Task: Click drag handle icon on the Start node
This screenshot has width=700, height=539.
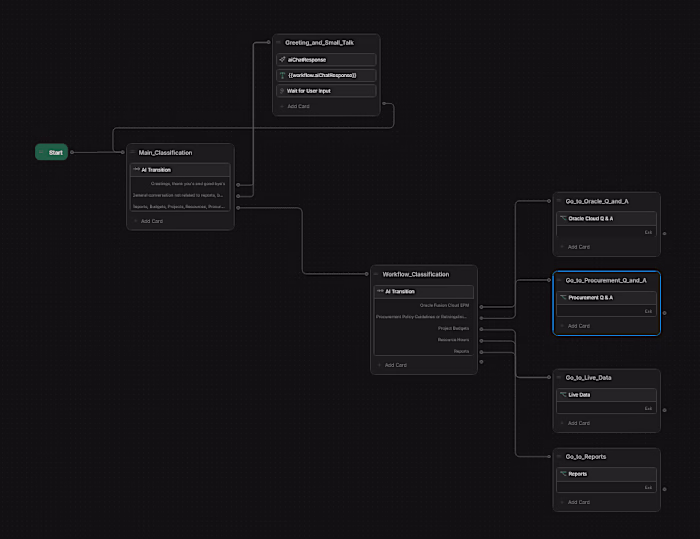Action: pos(42,152)
